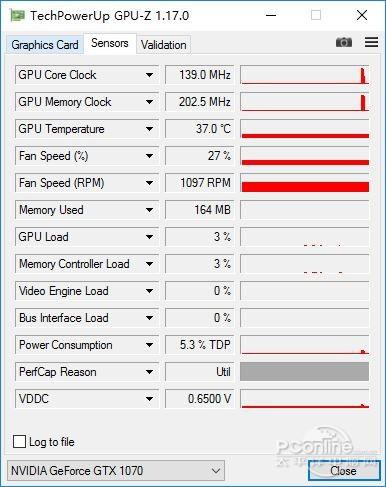The image size is (386, 487).
Task: Minimize the GPU-Z window
Action: point(271,15)
